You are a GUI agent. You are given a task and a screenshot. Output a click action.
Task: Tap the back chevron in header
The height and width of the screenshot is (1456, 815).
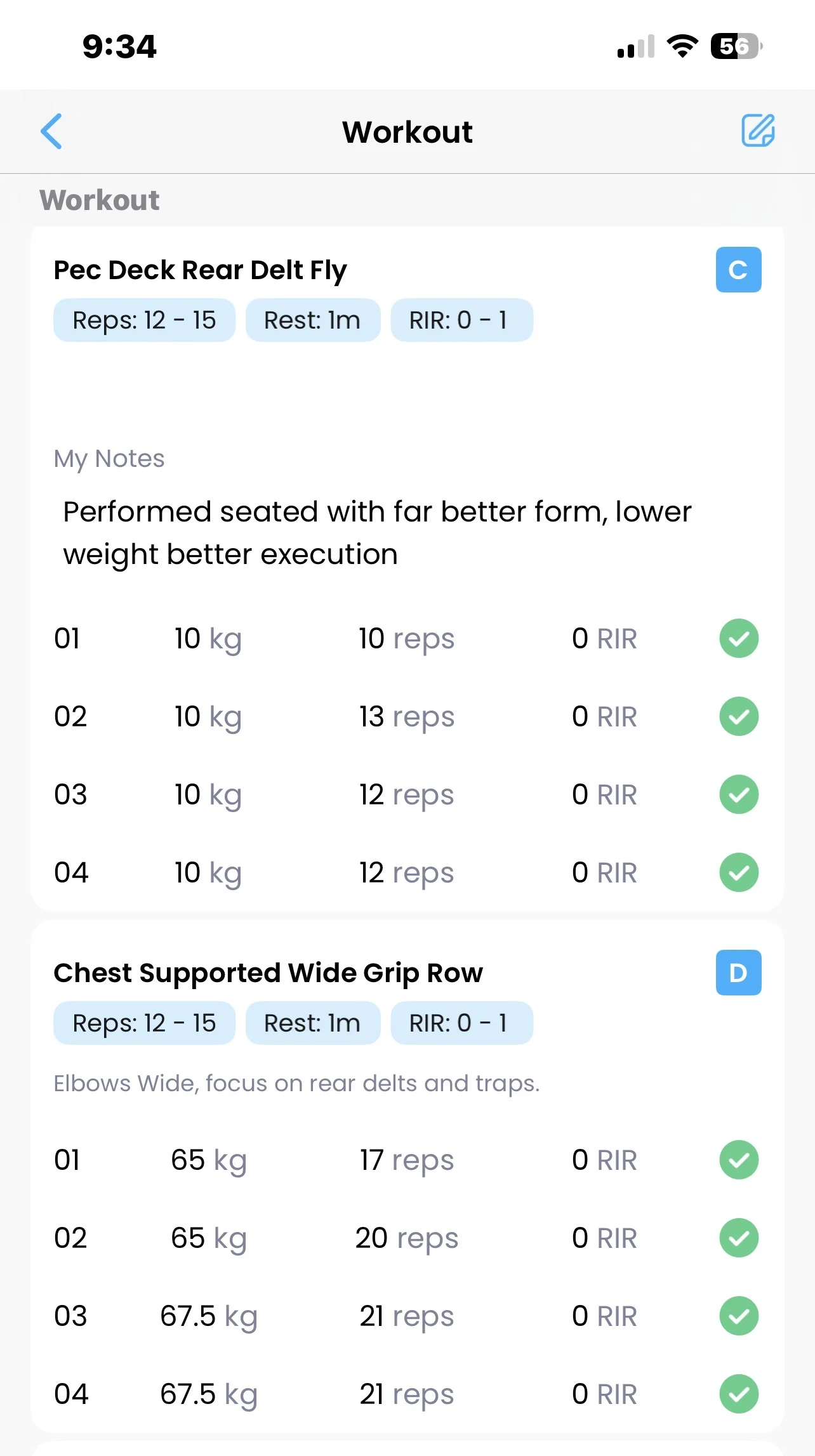[x=52, y=131]
